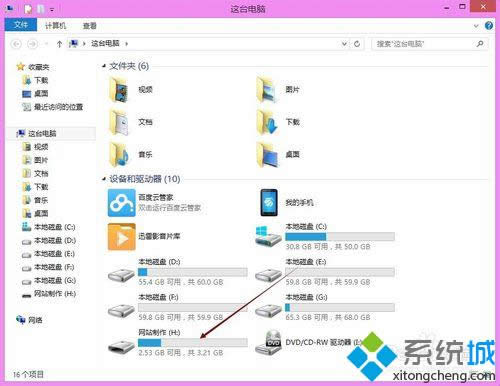Viewport: 500px width, 386px height.
Task: Open the 文件 ribbon tab
Action: 21,25
